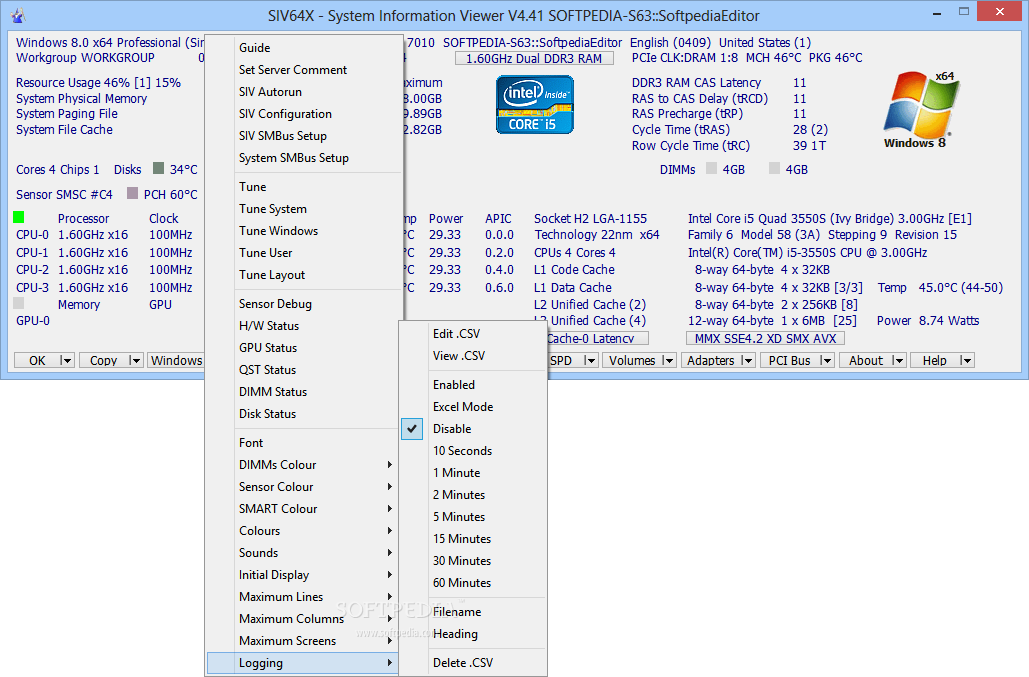
Task: Click the green Processor status square
Action: 16,216
